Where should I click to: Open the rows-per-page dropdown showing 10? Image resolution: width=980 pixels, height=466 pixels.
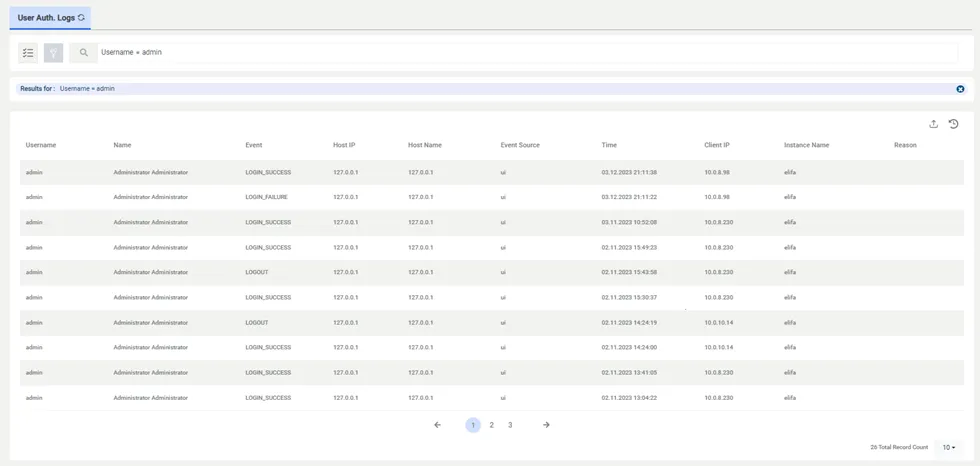949,447
